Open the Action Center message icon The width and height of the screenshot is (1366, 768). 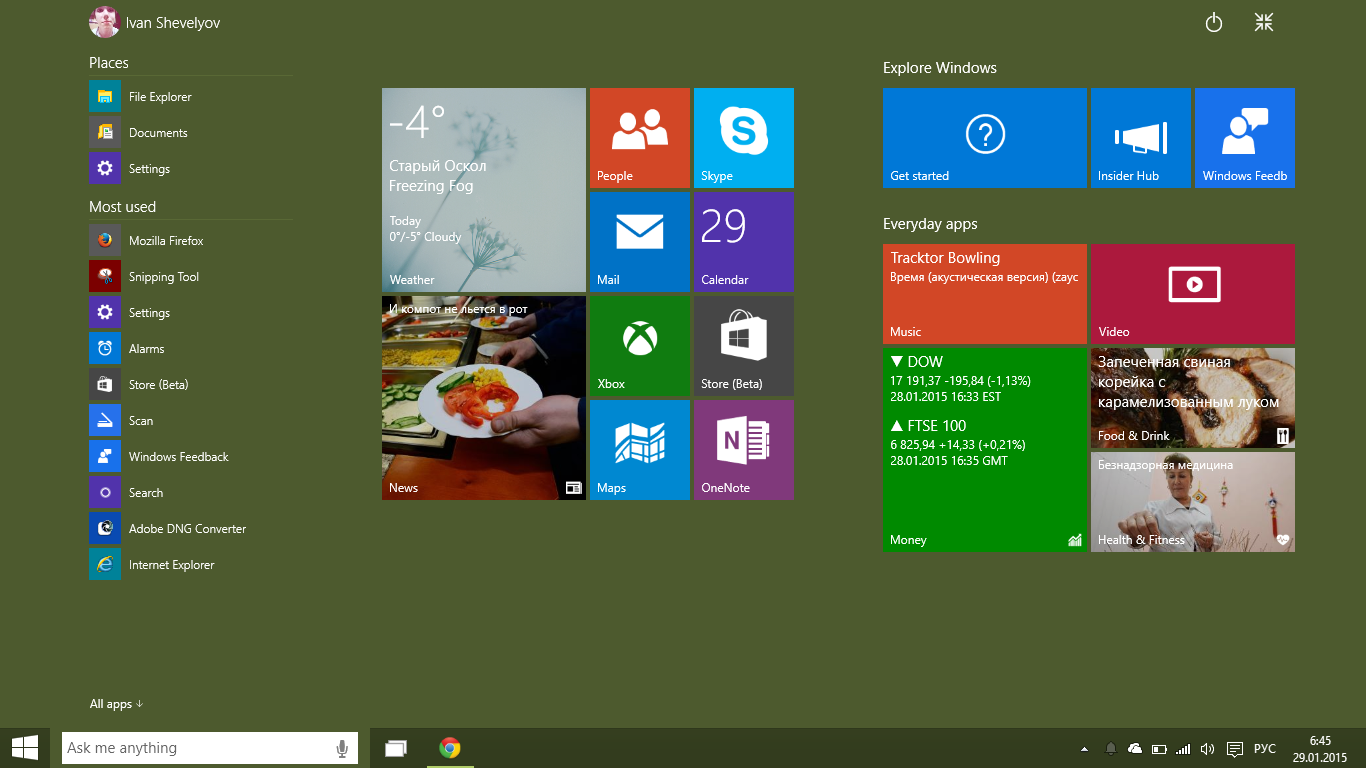pos(1235,748)
